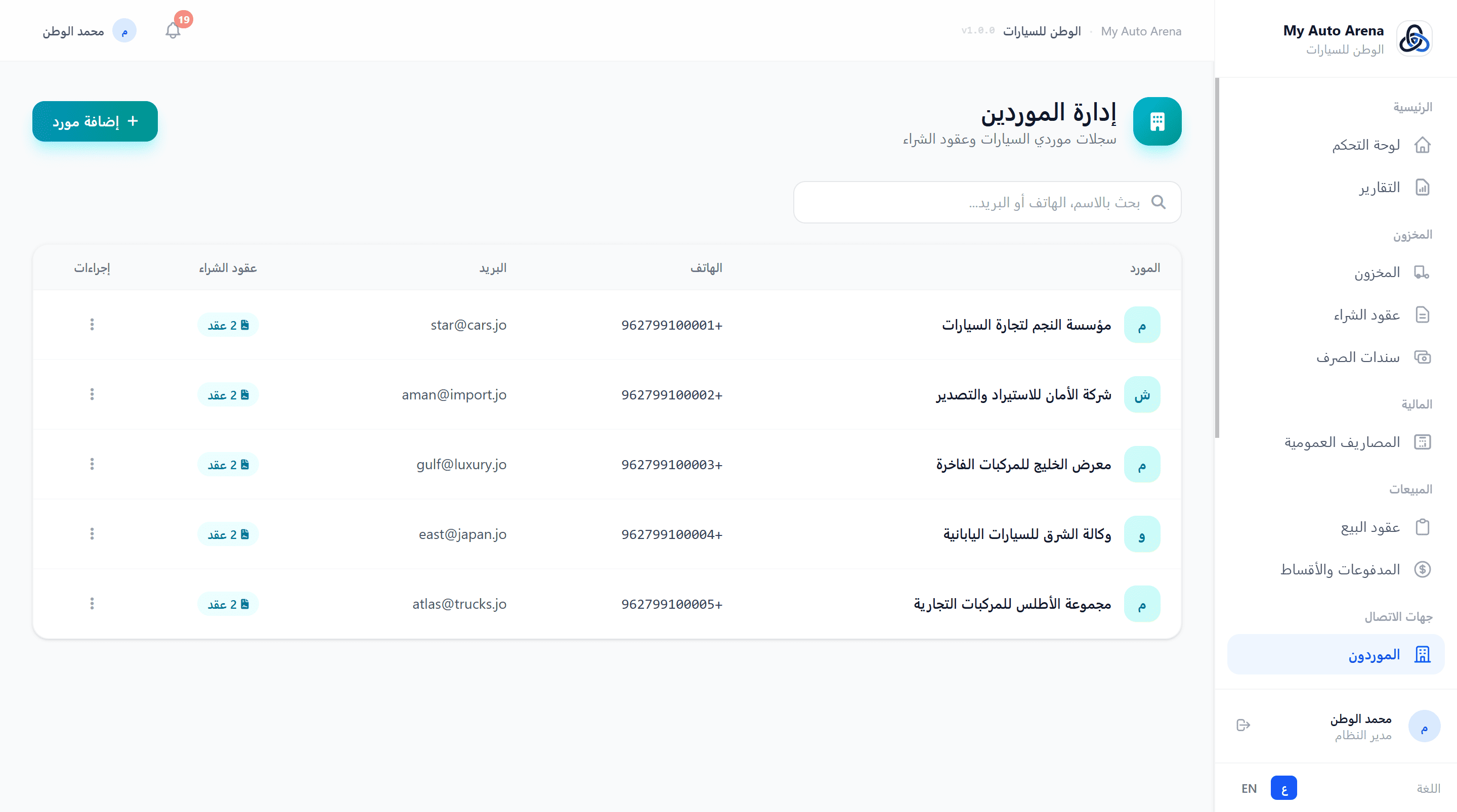Click email gulf@luxury.jo
Screen dimensions: 1457x812
point(461,464)
